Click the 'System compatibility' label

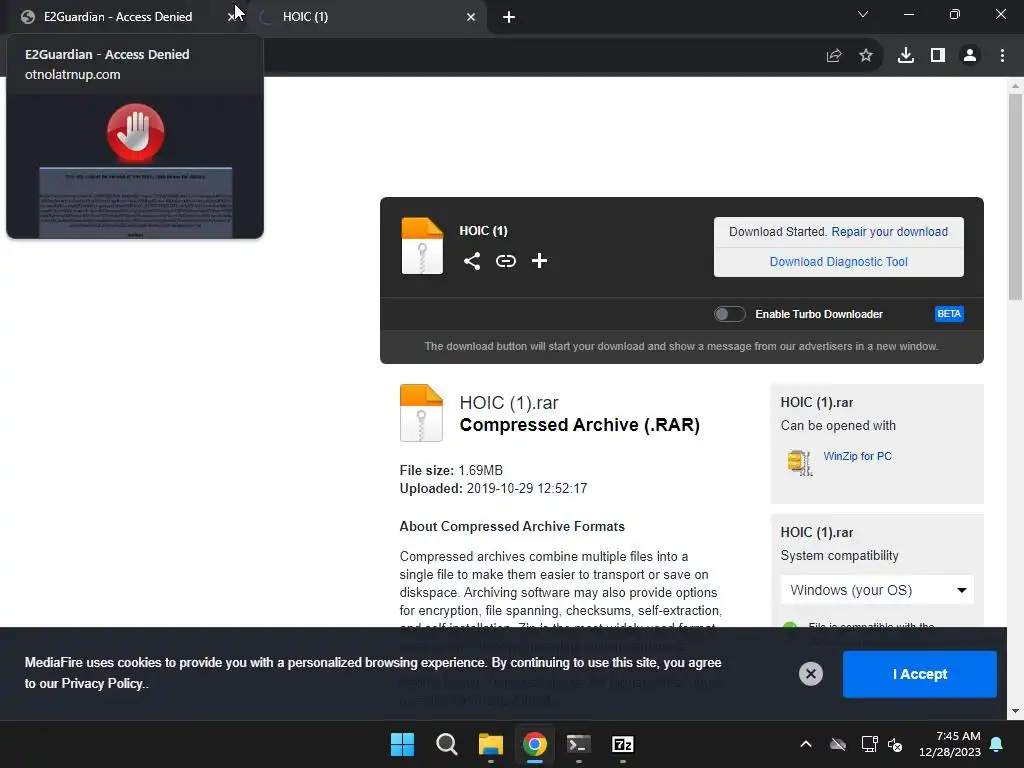(x=839, y=556)
